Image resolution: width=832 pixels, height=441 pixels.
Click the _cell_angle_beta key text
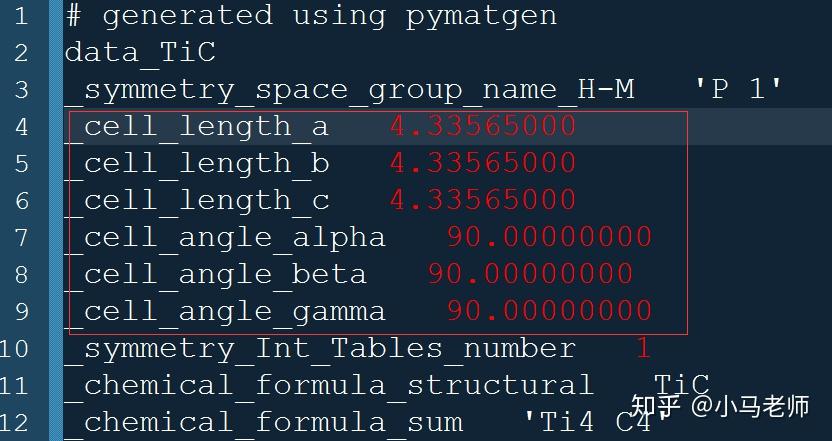coord(216,274)
